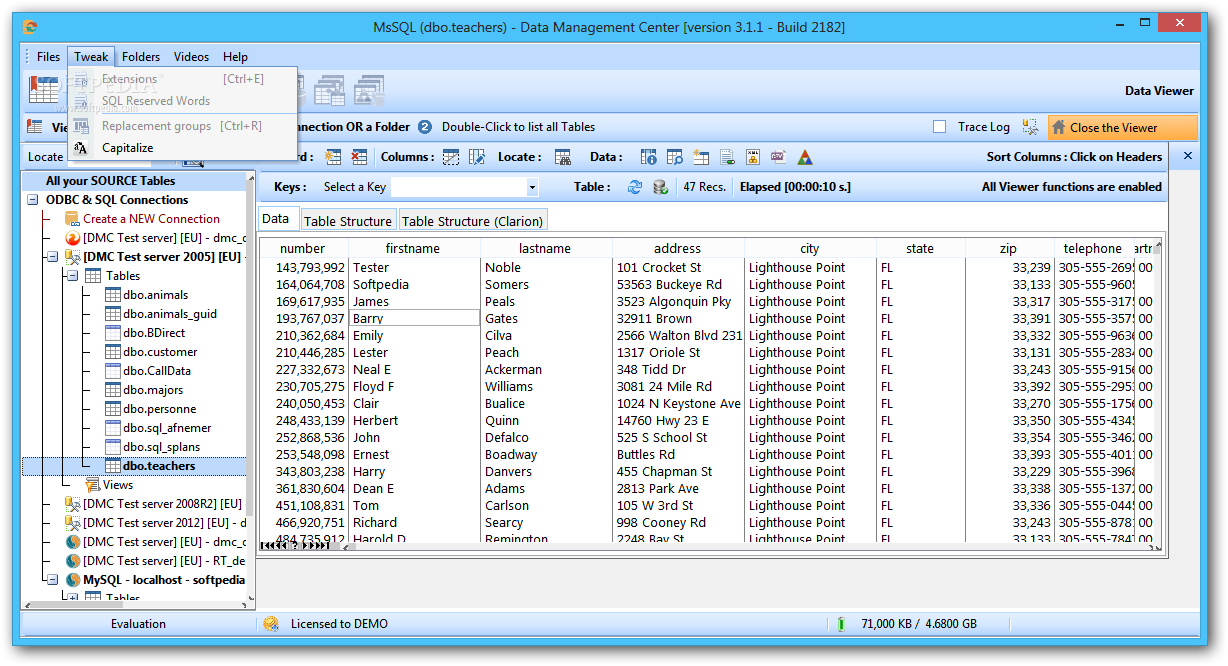Enable the Trace Log checkbox
1228x666 pixels.
[939, 127]
